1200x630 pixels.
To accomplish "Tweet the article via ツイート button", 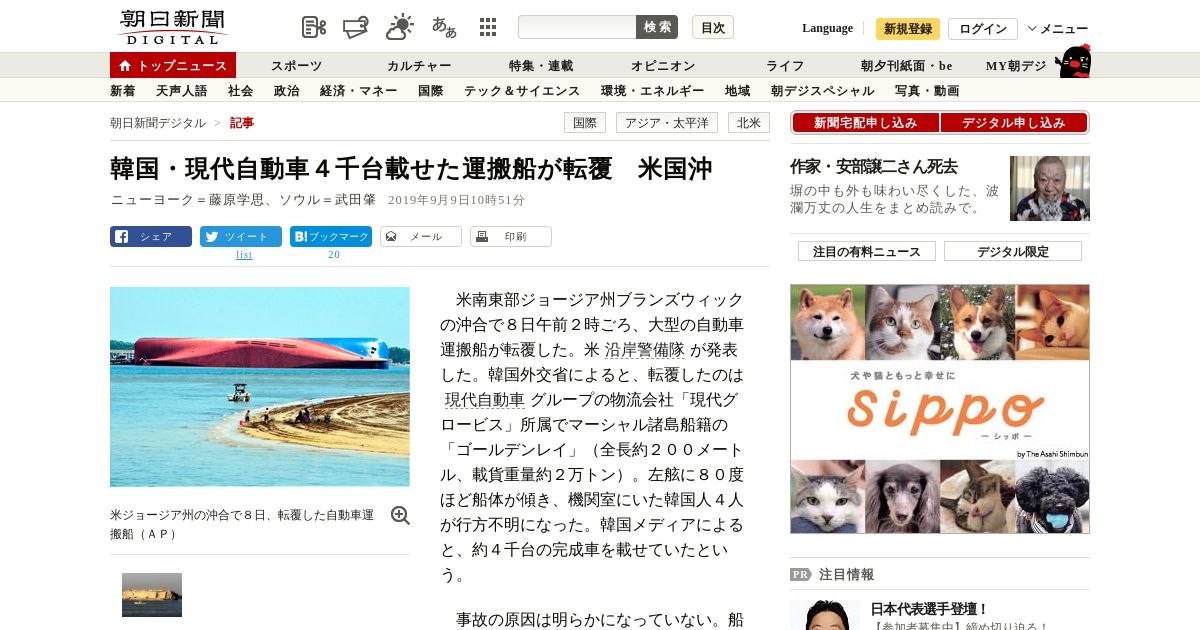I will [241, 237].
